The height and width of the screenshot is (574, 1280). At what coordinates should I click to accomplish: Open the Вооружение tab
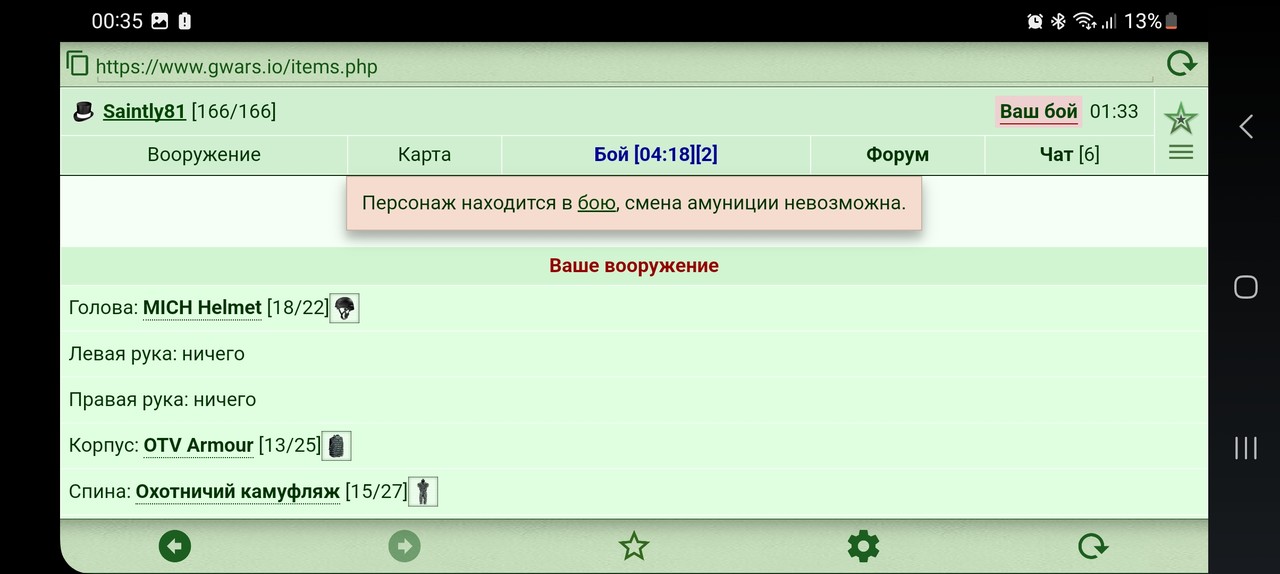point(204,154)
